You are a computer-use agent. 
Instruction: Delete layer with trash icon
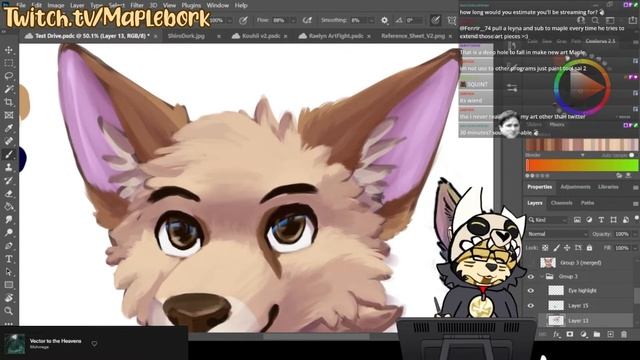point(624,334)
